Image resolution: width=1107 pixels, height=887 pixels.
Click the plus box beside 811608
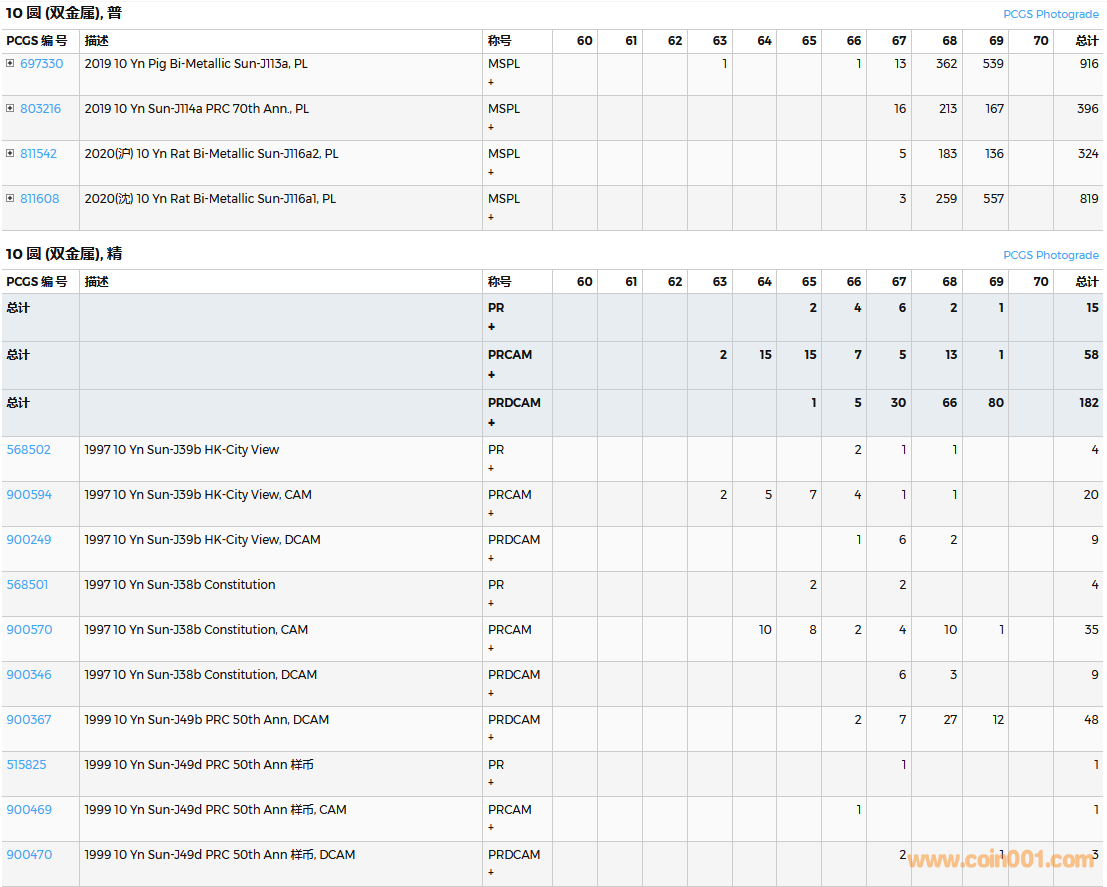(x=10, y=198)
